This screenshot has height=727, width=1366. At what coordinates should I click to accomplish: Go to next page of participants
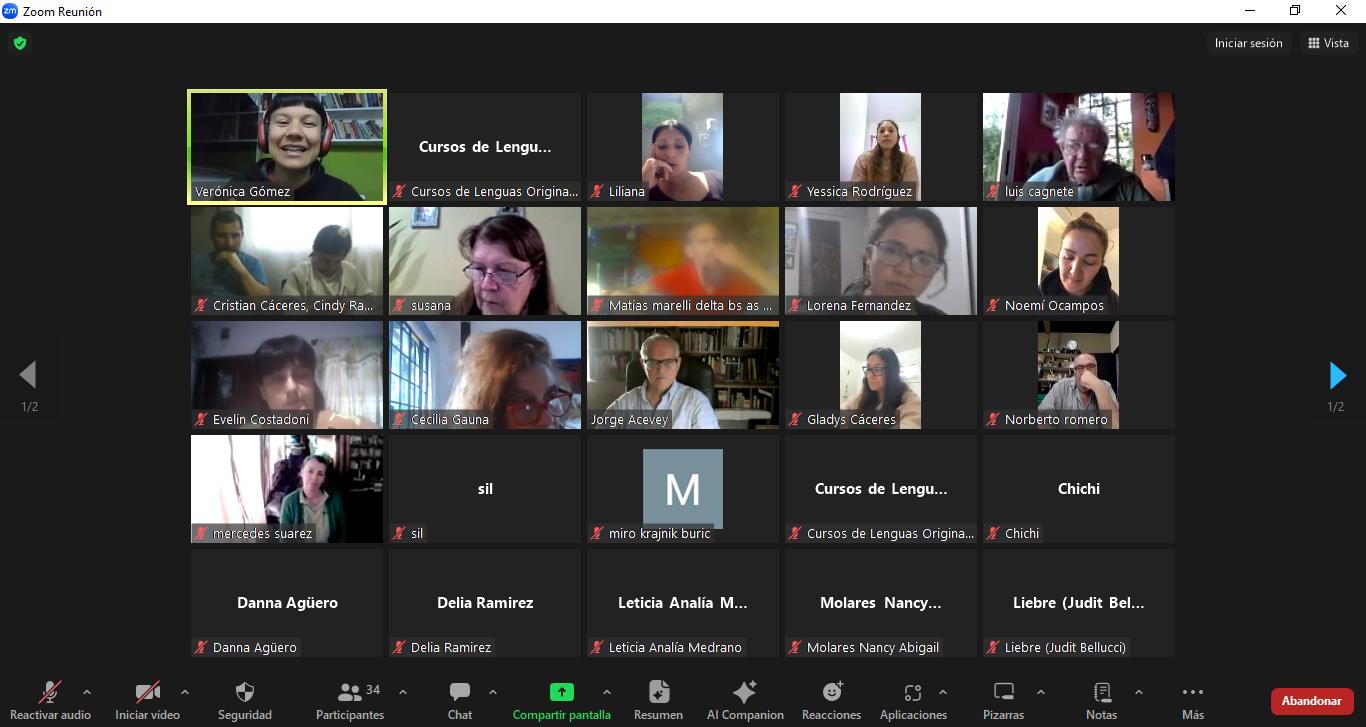(x=1337, y=376)
